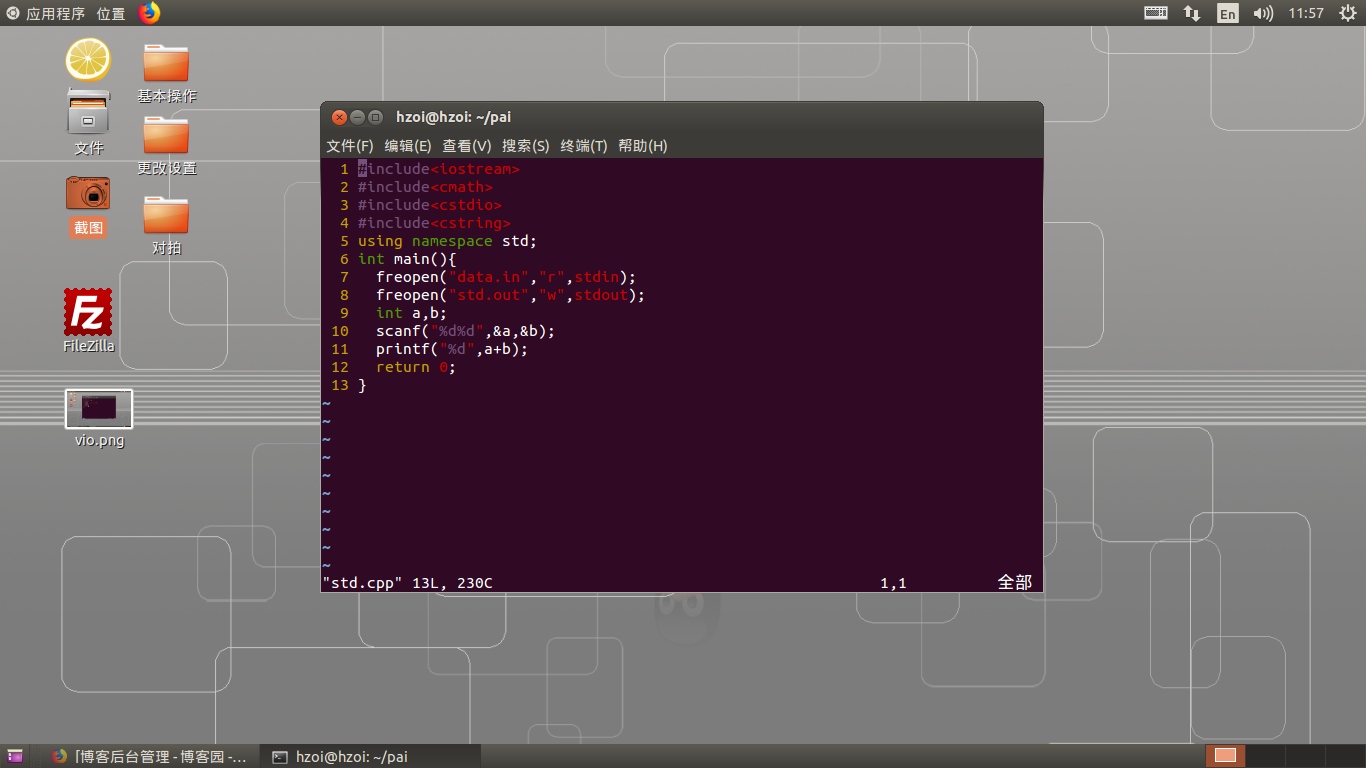Maximize the terminal window

coord(375,117)
